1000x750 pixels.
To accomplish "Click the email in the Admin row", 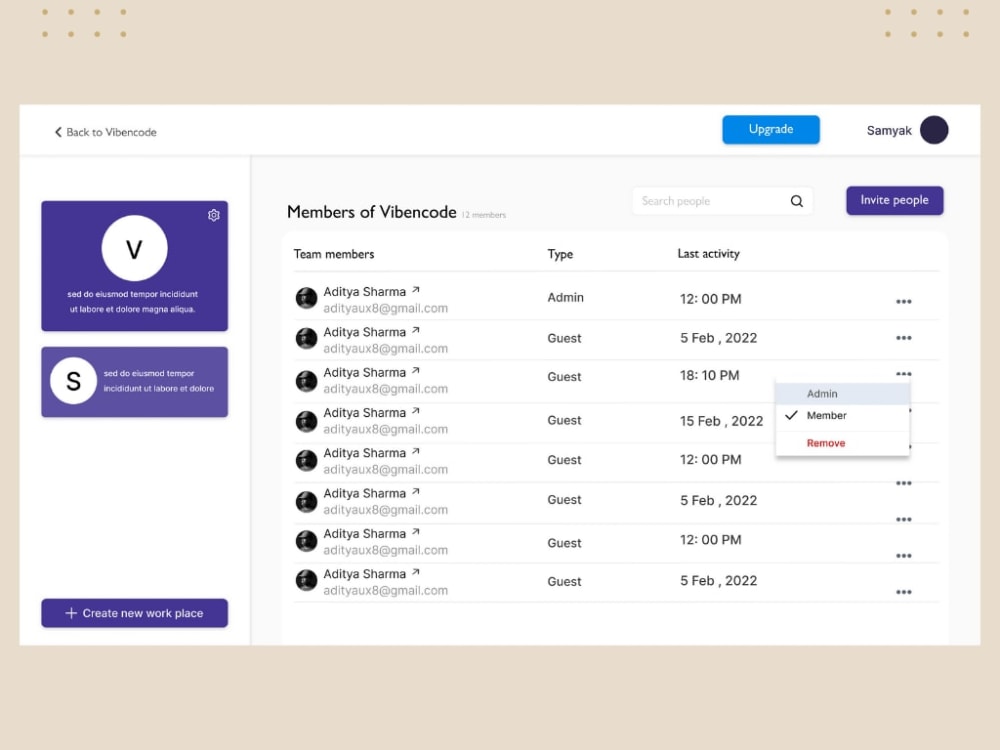I will pyautogui.click(x=385, y=309).
